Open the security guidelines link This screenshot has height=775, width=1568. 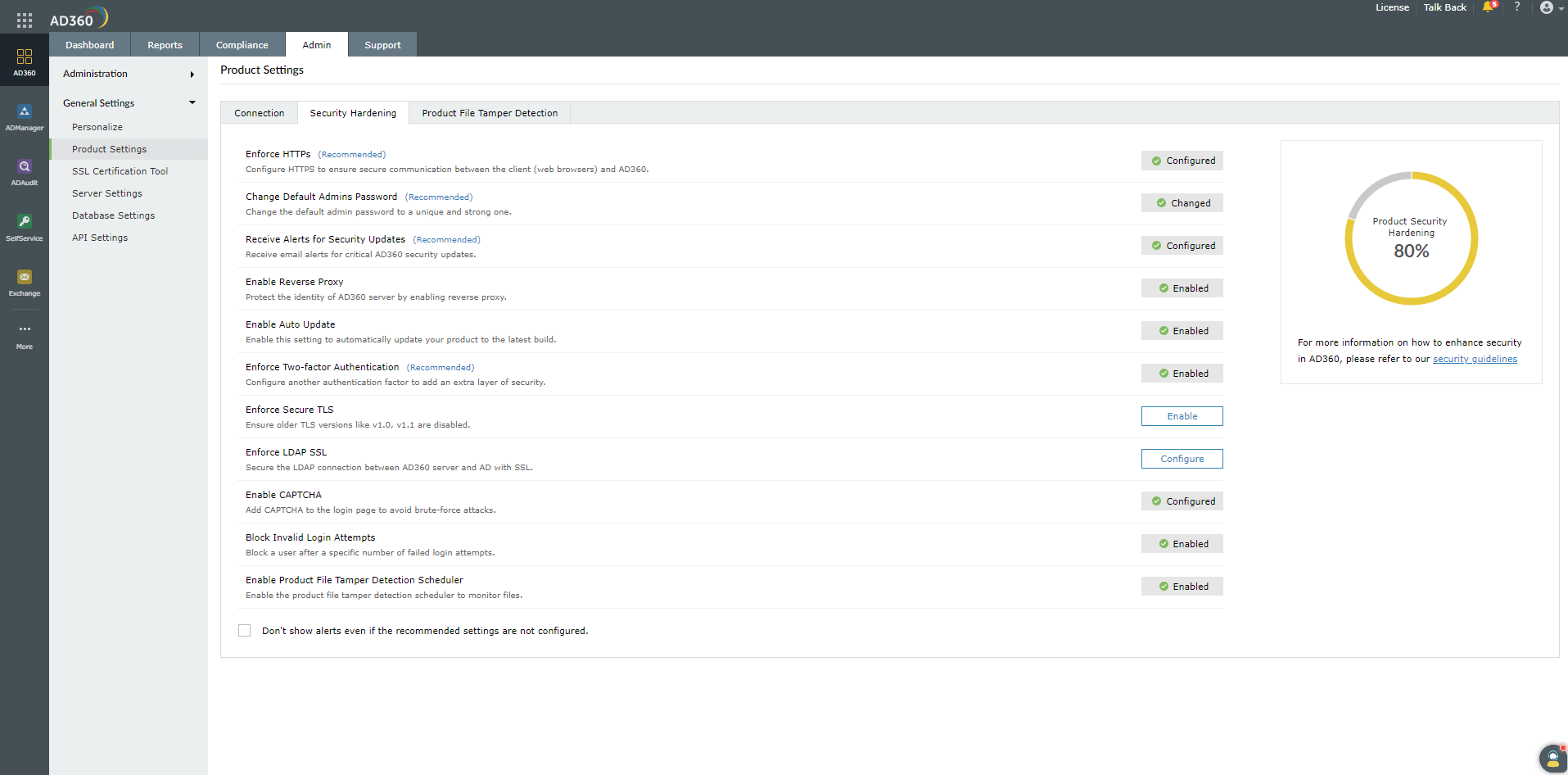point(1475,359)
